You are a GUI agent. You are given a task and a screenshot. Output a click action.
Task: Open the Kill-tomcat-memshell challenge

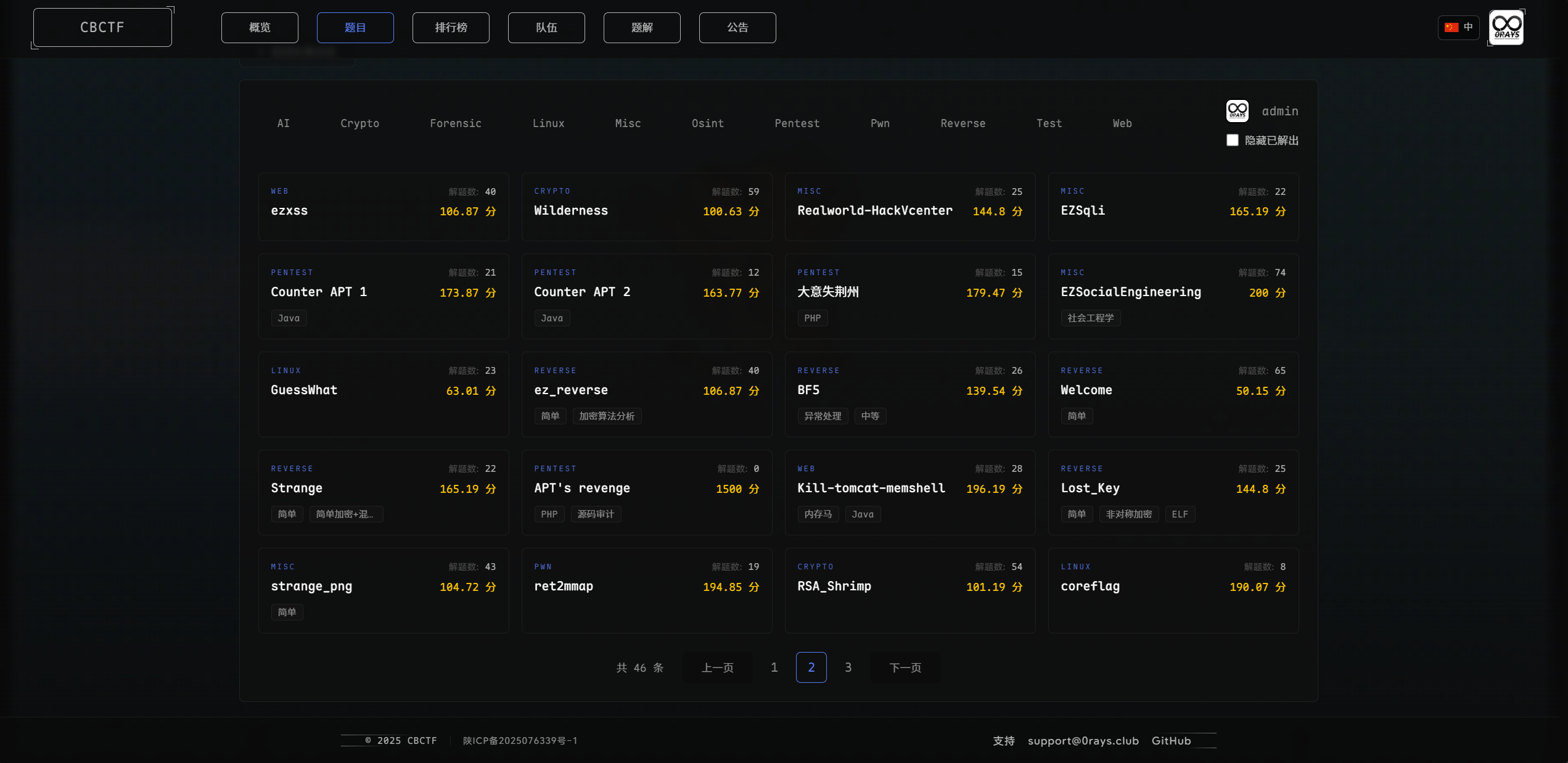tap(910, 492)
